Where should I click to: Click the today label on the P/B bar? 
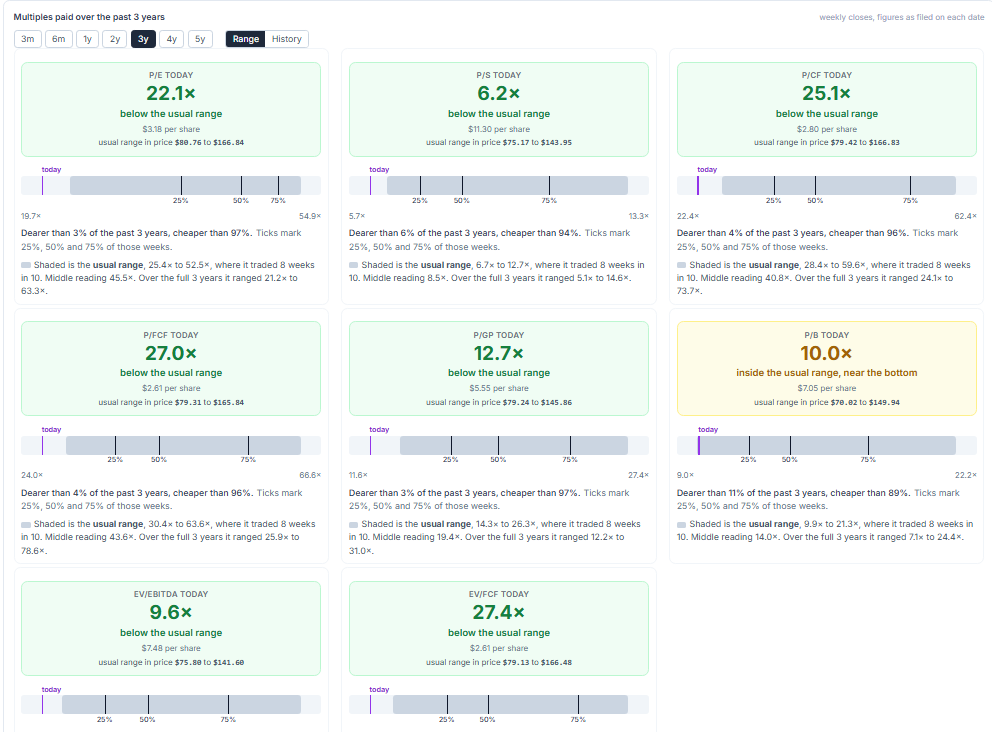coord(708,430)
